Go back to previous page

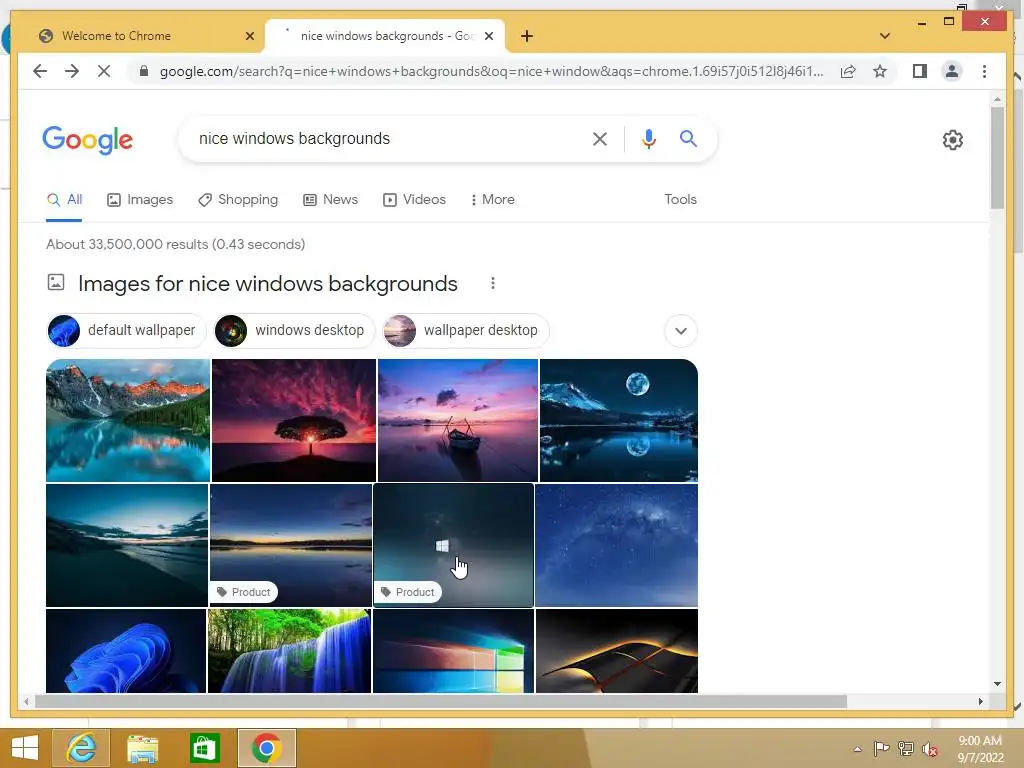point(40,71)
